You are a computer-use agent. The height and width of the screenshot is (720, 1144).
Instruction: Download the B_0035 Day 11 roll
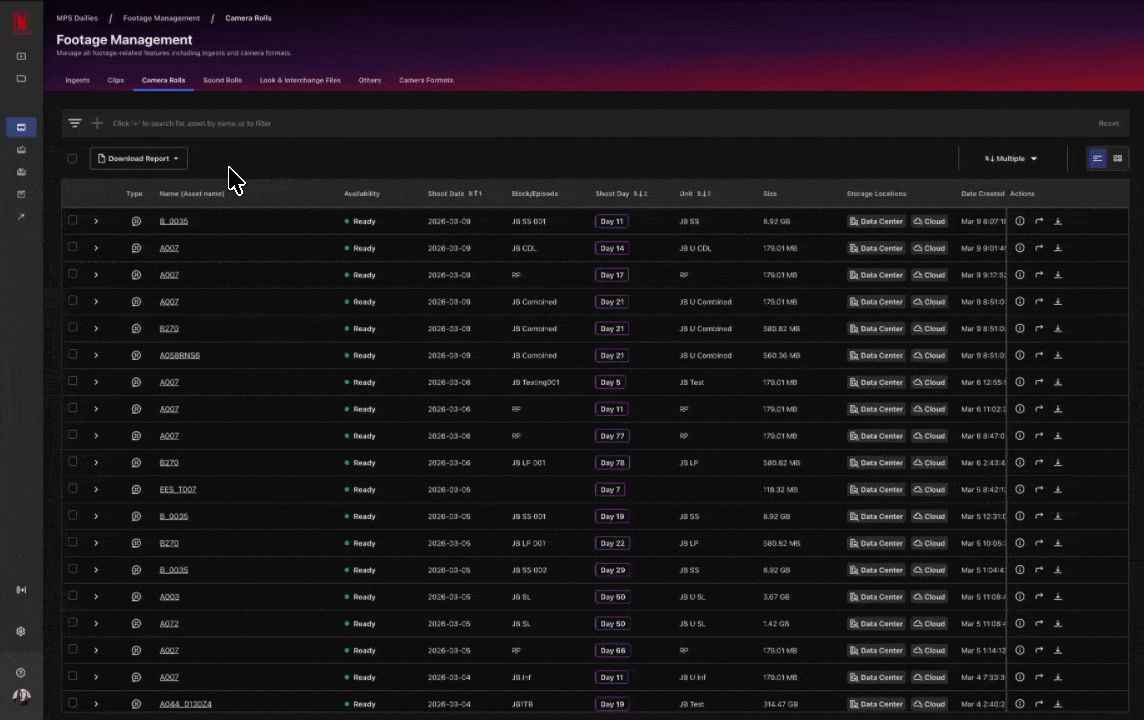[x=1058, y=221]
